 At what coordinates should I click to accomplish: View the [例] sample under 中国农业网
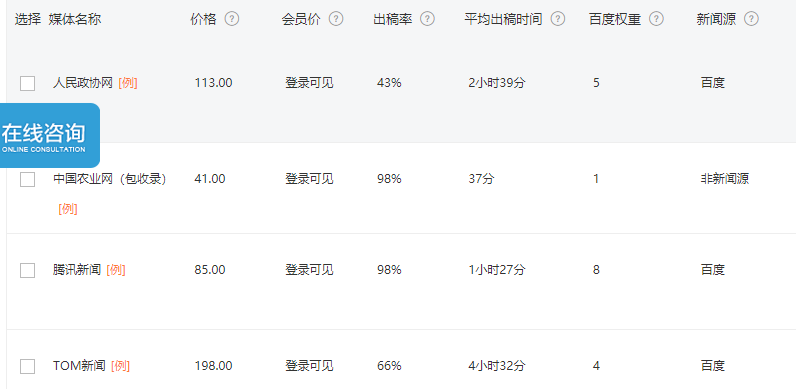coord(68,209)
